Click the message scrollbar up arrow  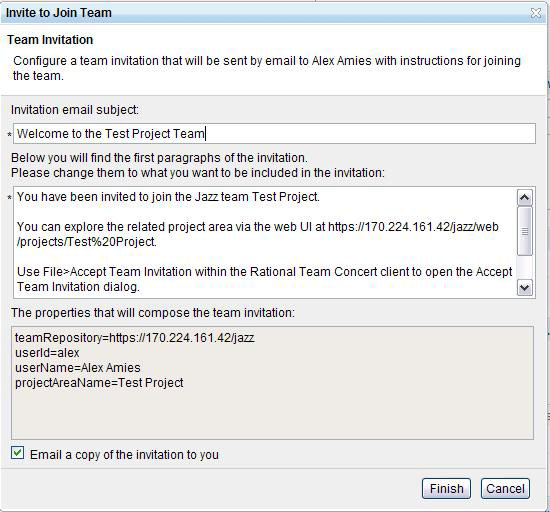point(524,197)
